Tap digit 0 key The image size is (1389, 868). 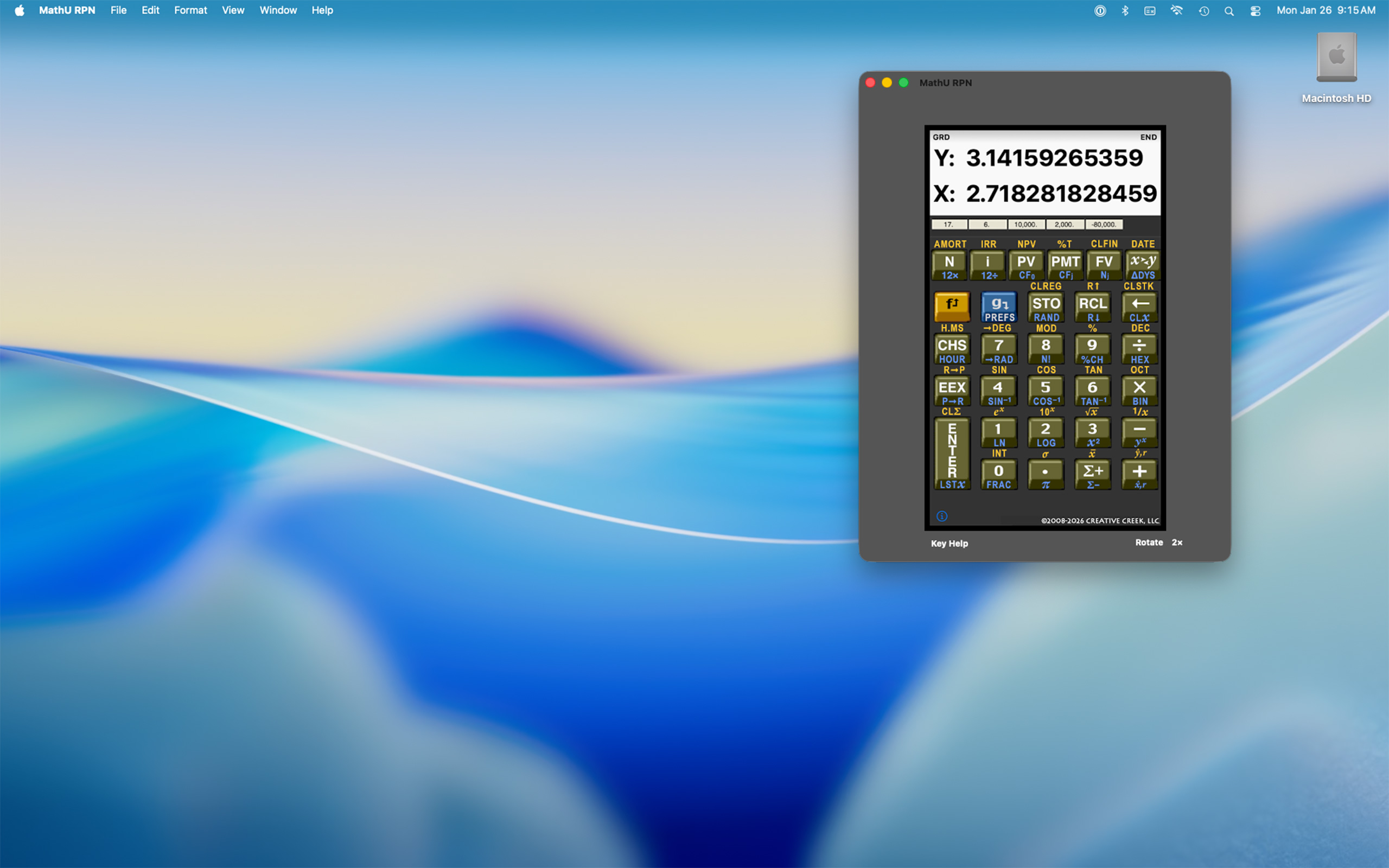click(999, 475)
